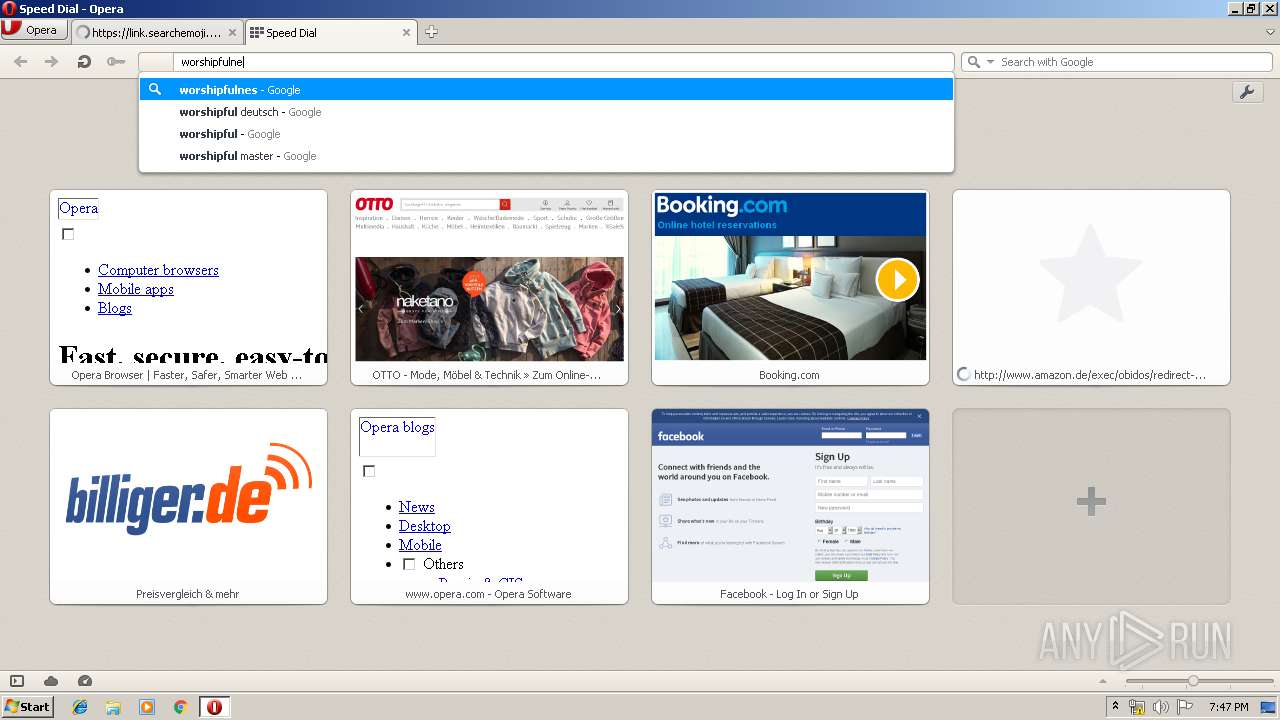Toggle Opera Turbo speedometer icon
Viewport: 1280px width, 720px height.
85,681
